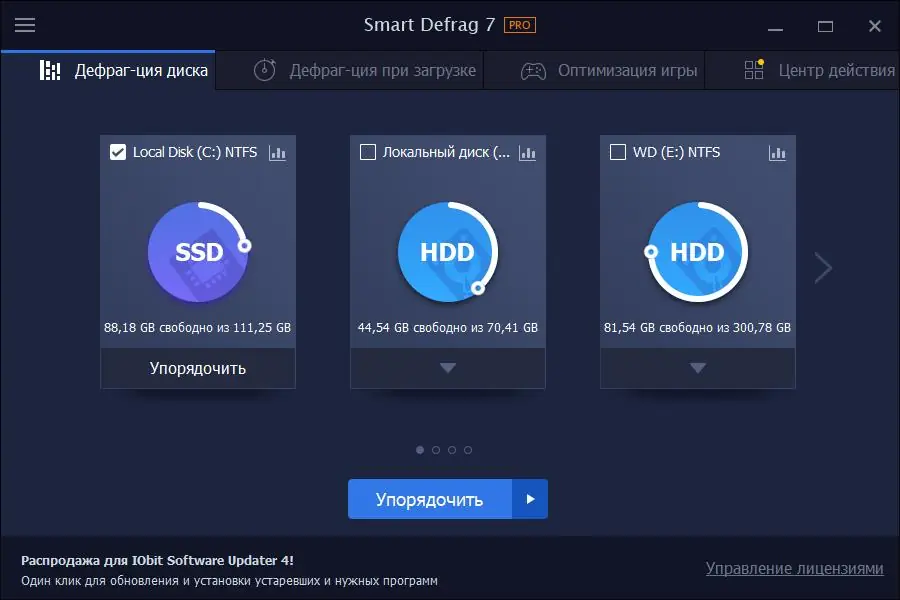The height and width of the screenshot is (600, 900).
Task: Open the hamburger menu
Action: click(25, 25)
